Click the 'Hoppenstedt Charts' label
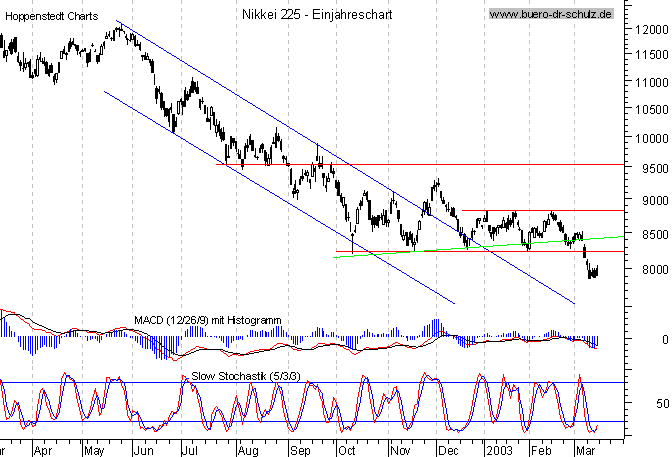Screen dimensions: 672x457 (51, 16)
